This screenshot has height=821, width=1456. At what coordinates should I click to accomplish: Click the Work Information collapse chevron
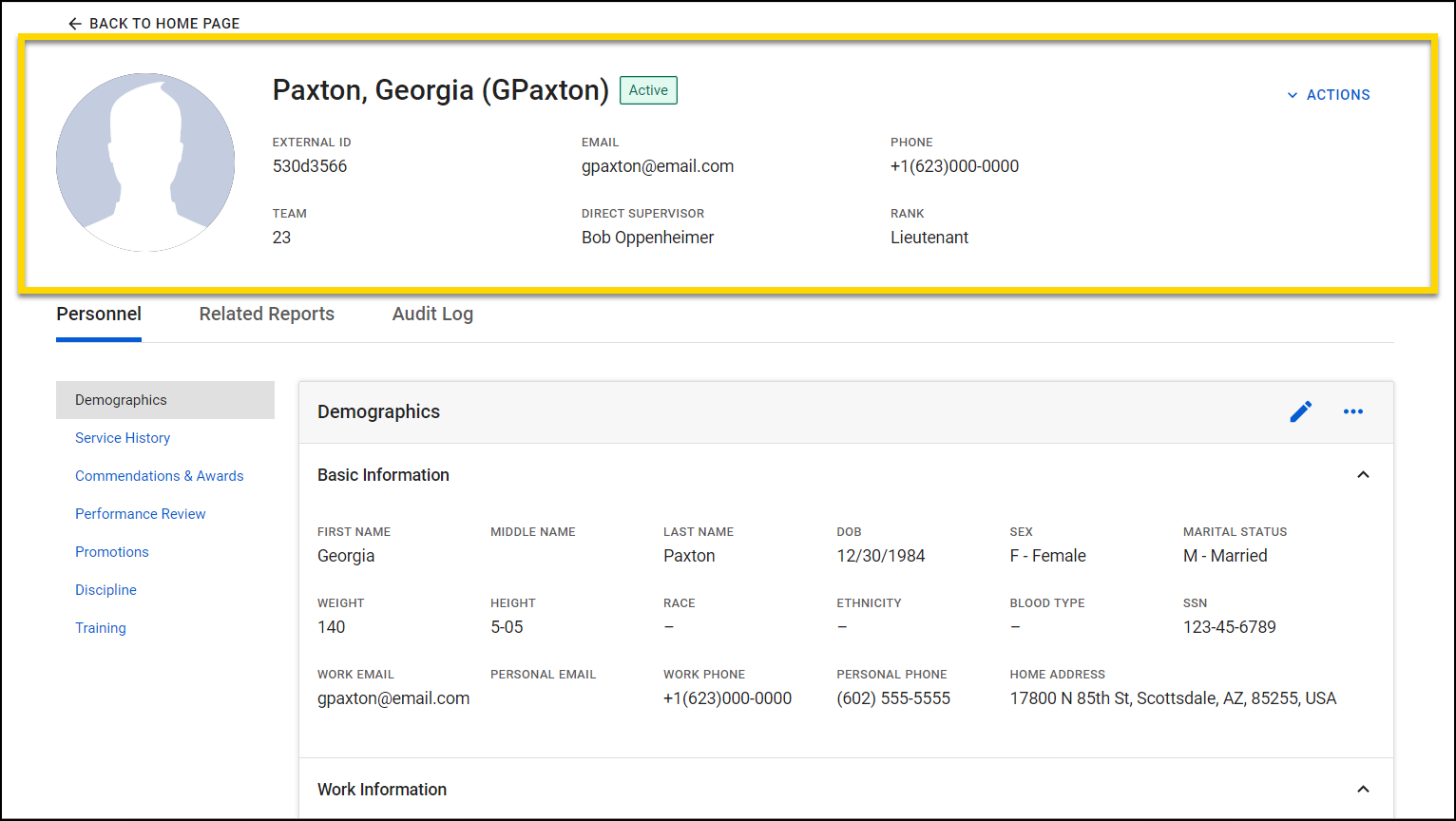click(x=1363, y=789)
